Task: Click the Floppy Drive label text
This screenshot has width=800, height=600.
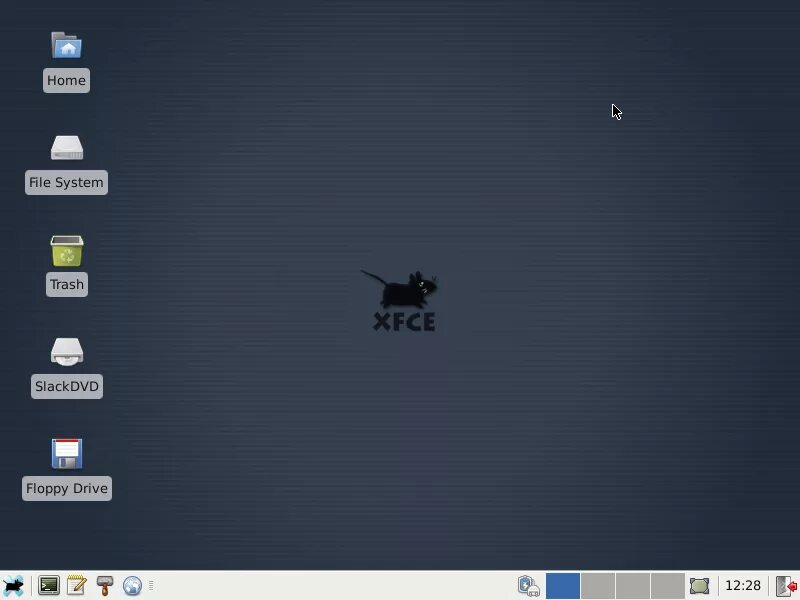Action: [67, 489]
